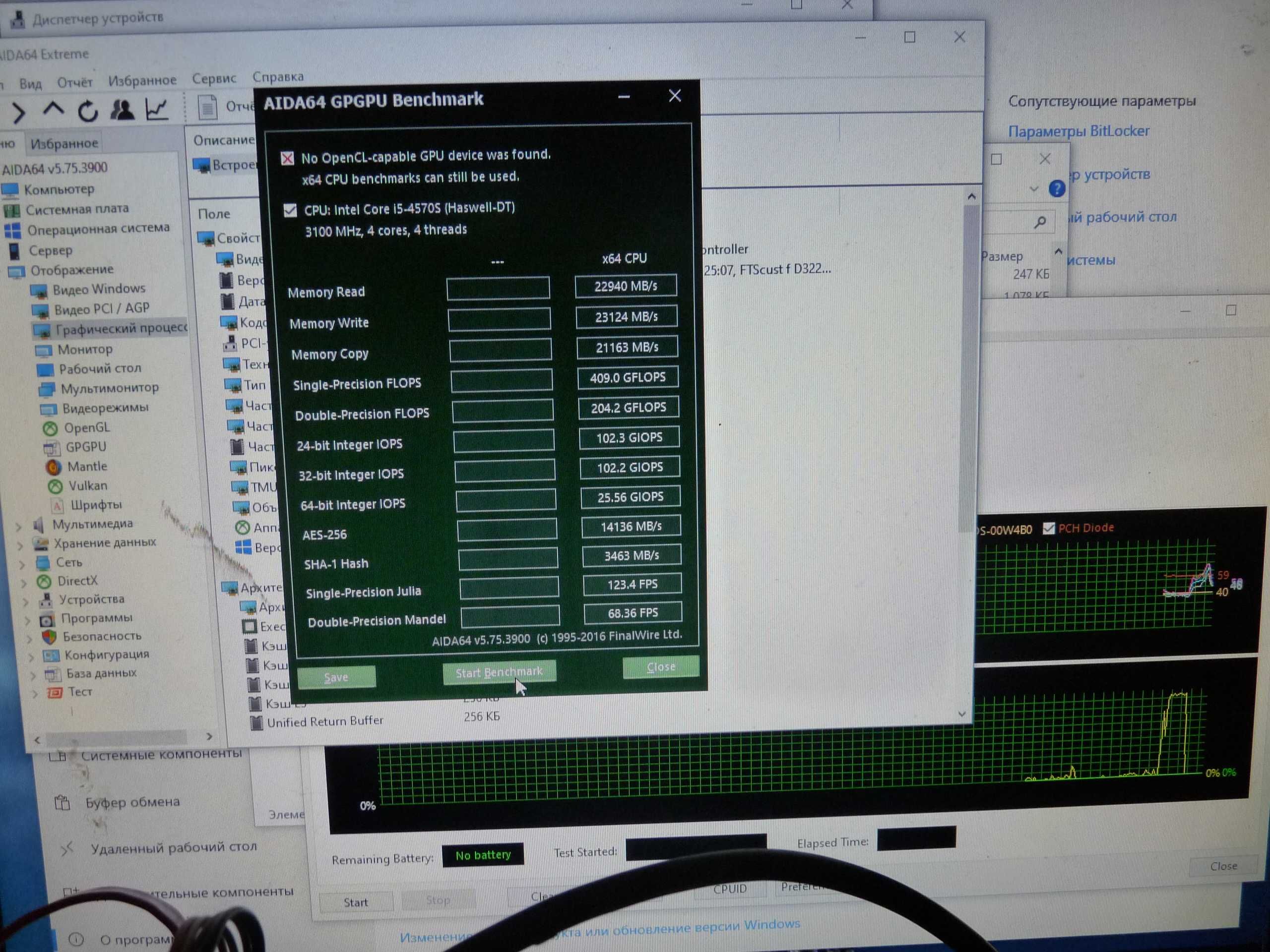Click the Тест icon in tree

click(55, 693)
